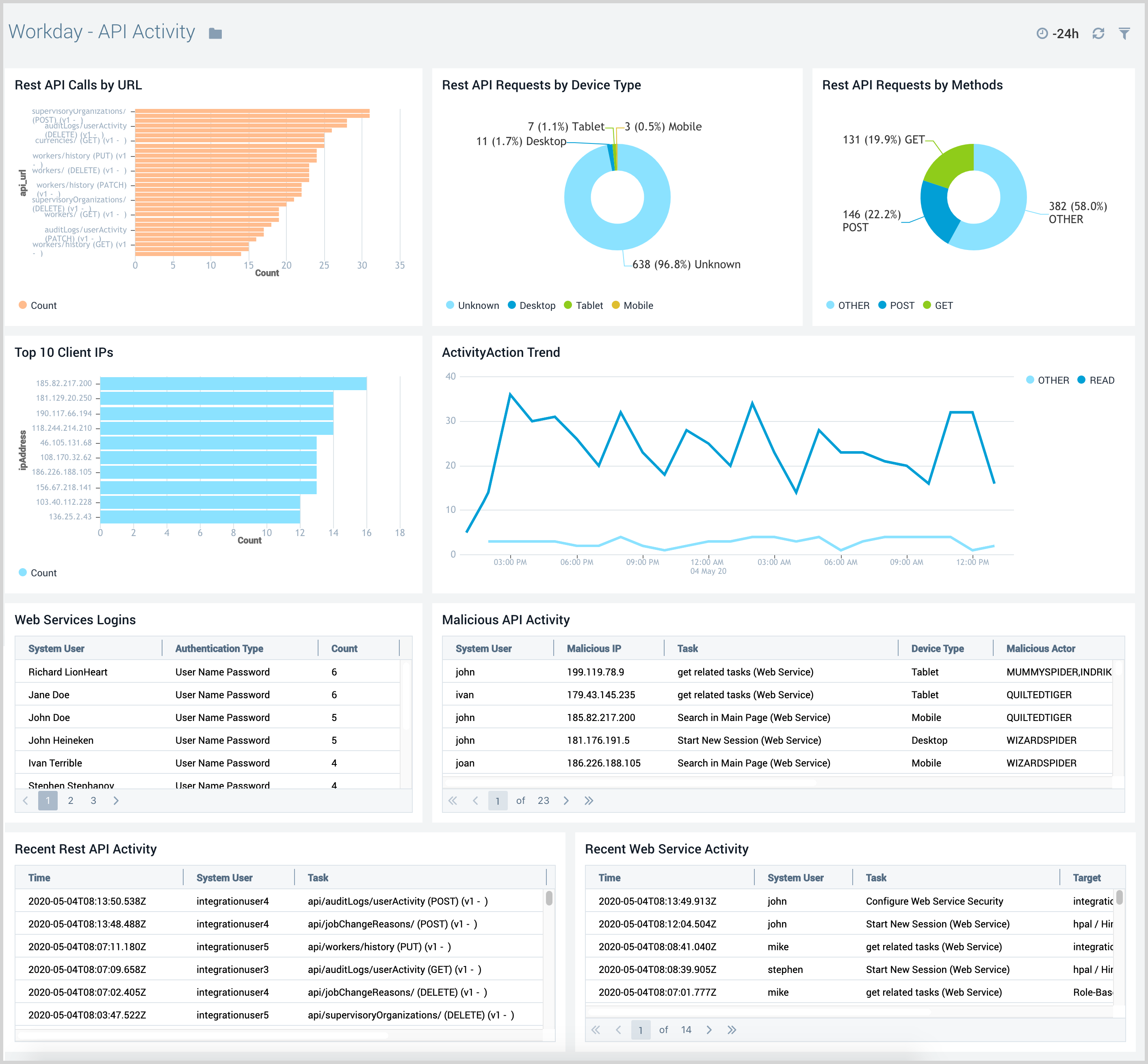This screenshot has width=1148, height=1064.
Task: Jump to first page of Recent Web Service Activity
Action: 596,1030
